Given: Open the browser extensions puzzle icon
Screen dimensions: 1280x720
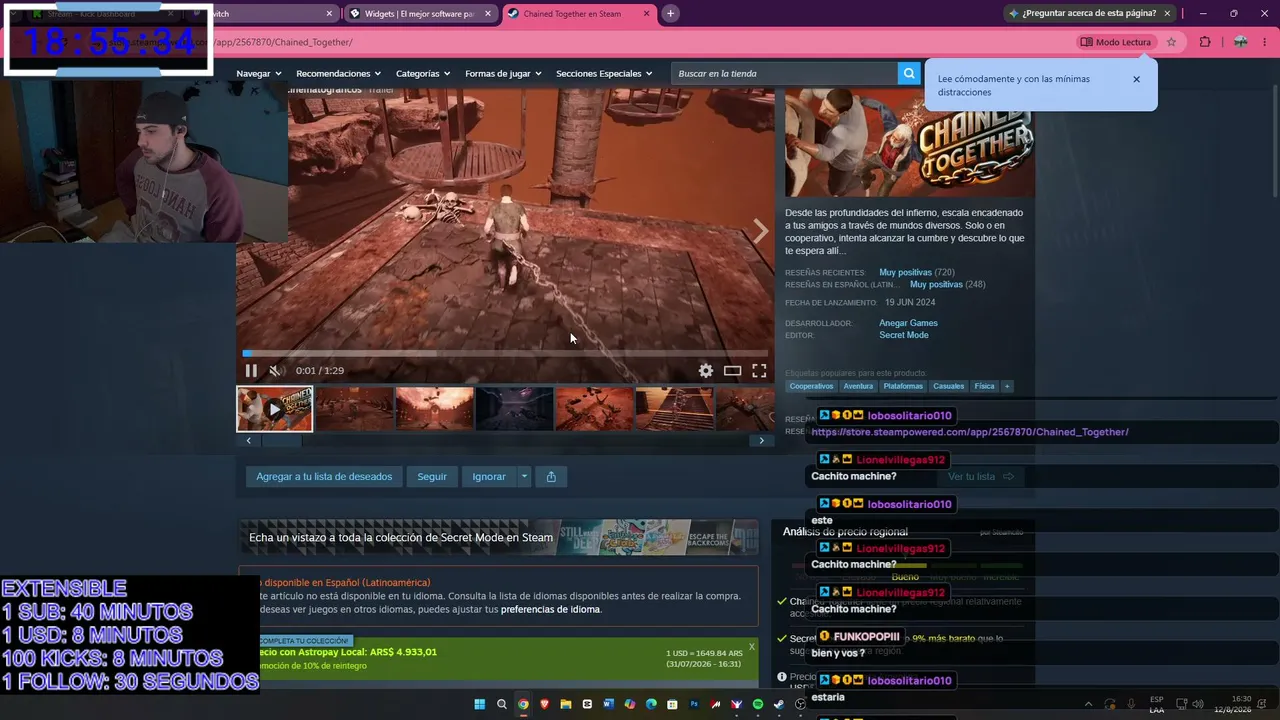Looking at the screenshot, I should point(1205,42).
